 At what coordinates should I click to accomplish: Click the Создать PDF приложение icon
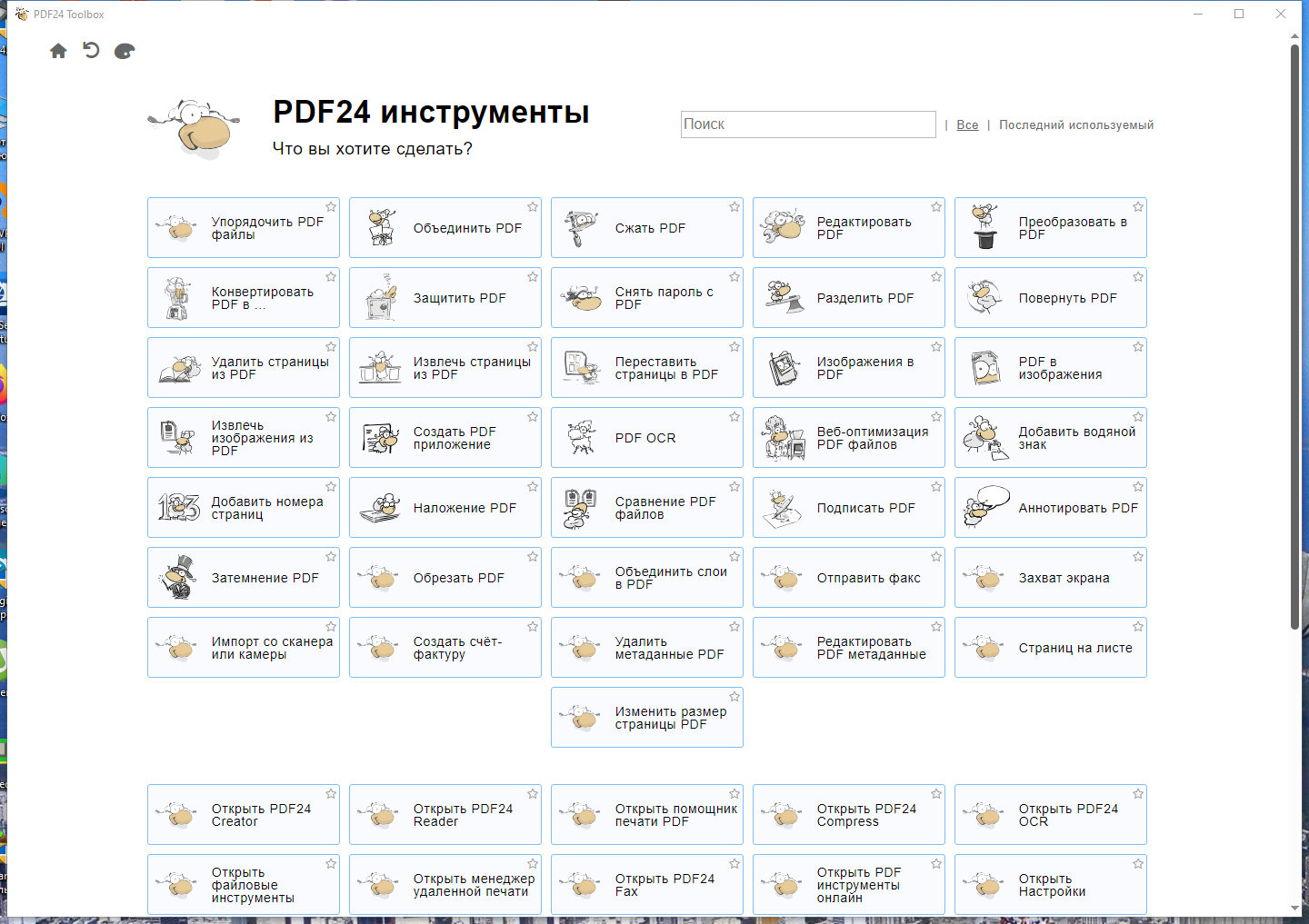tap(381, 438)
